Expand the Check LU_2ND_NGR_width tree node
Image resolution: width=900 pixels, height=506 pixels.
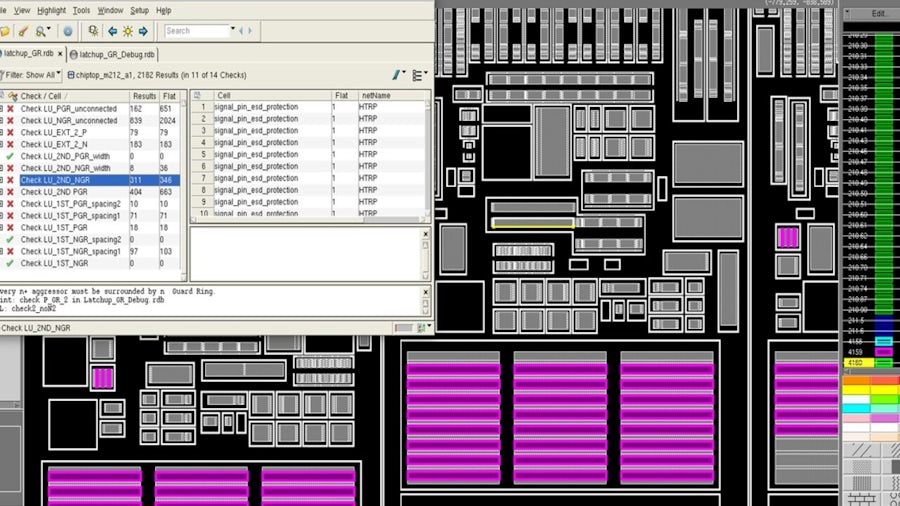(x=2, y=168)
